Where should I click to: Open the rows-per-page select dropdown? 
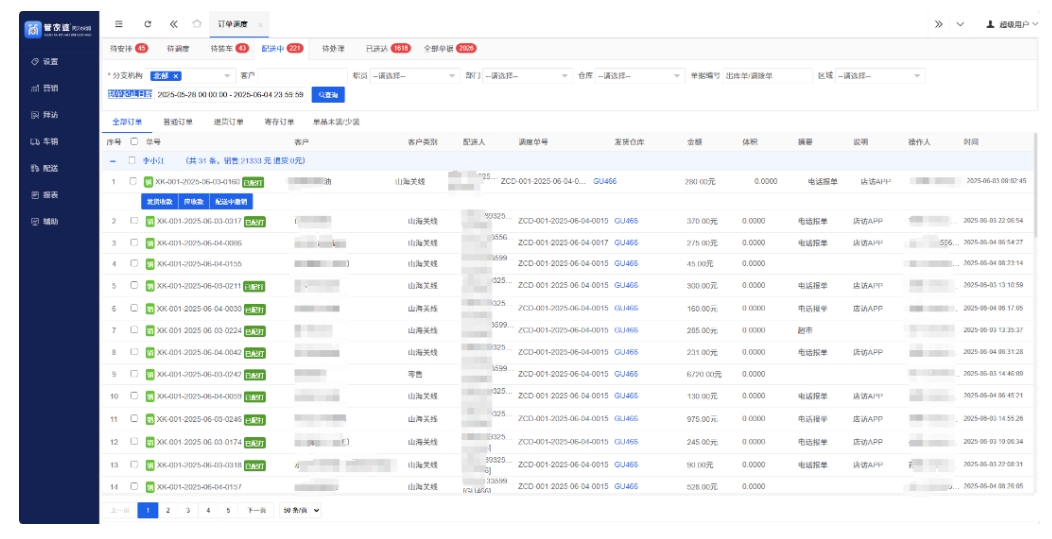click(301, 510)
